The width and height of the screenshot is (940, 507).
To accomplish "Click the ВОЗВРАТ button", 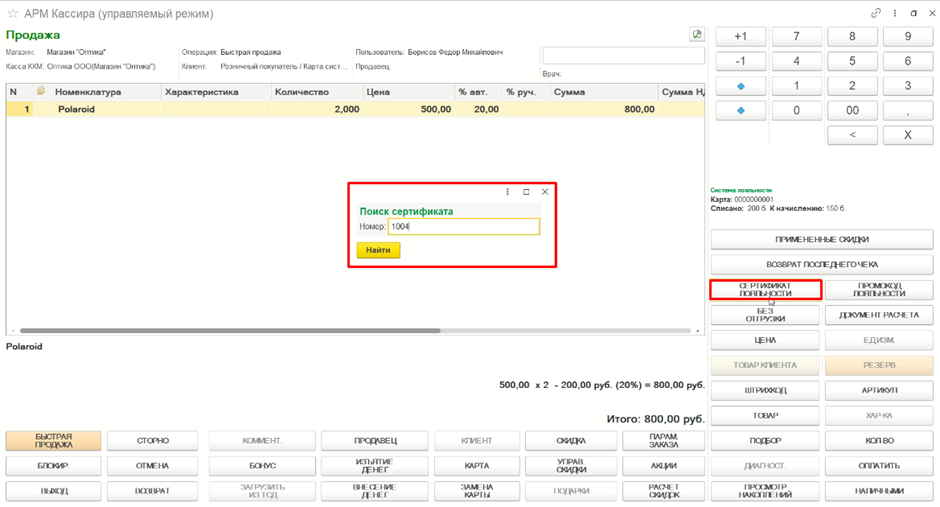I will pos(153,491).
